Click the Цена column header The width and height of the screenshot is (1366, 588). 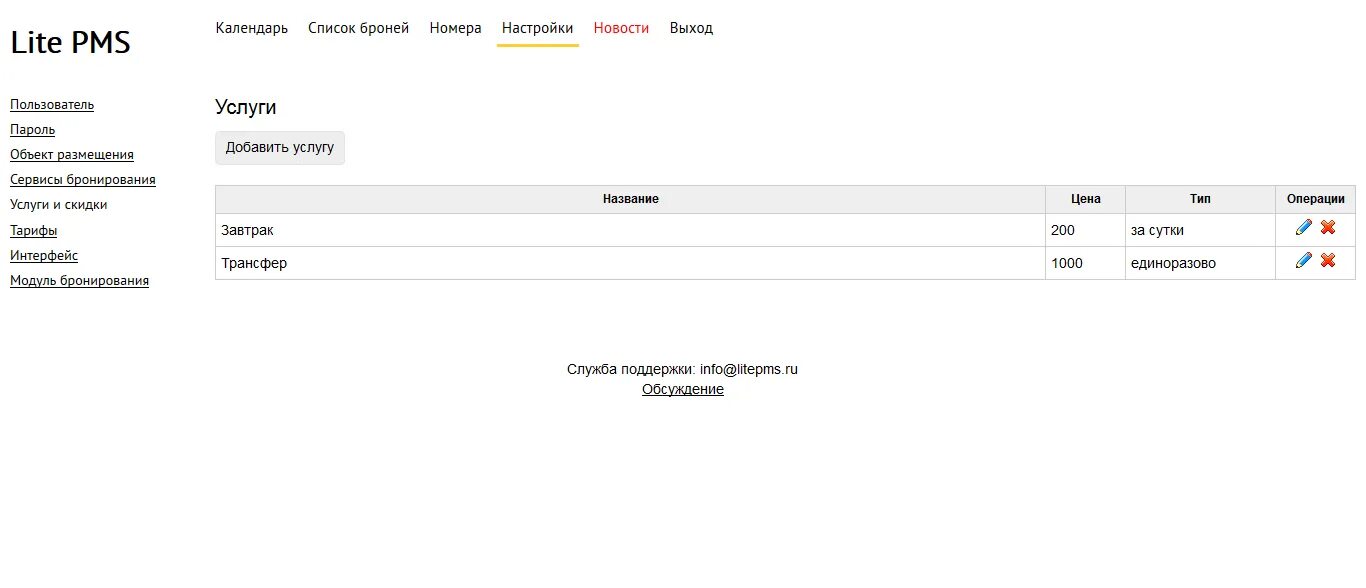[x=1085, y=199]
